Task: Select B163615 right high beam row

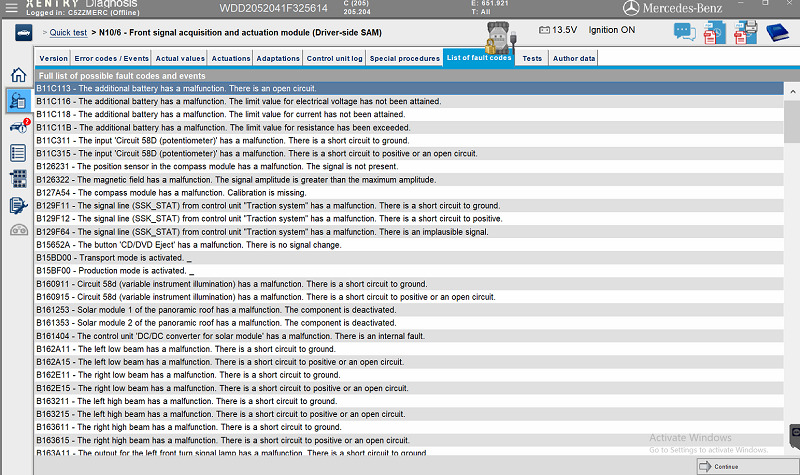Action: pyautogui.click(x=409, y=440)
